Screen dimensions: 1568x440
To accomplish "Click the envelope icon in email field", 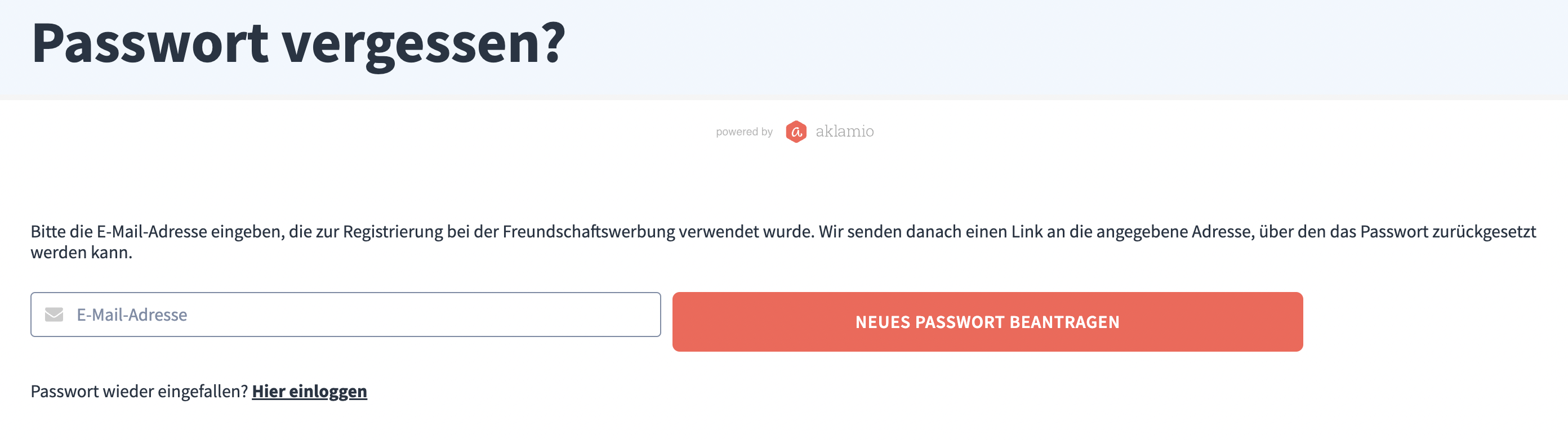I will pos(54,314).
